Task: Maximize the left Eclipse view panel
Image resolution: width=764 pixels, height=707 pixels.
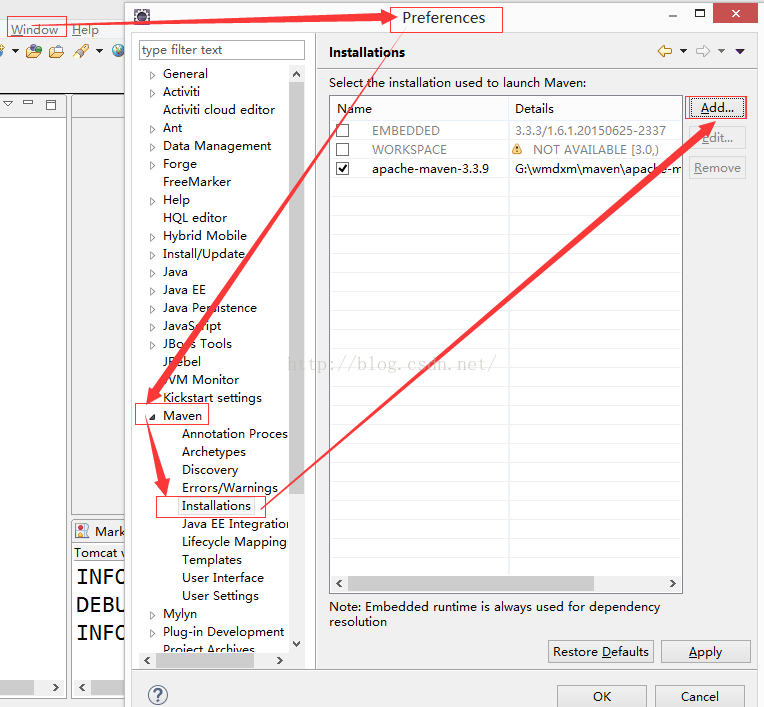Action: click(51, 105)
